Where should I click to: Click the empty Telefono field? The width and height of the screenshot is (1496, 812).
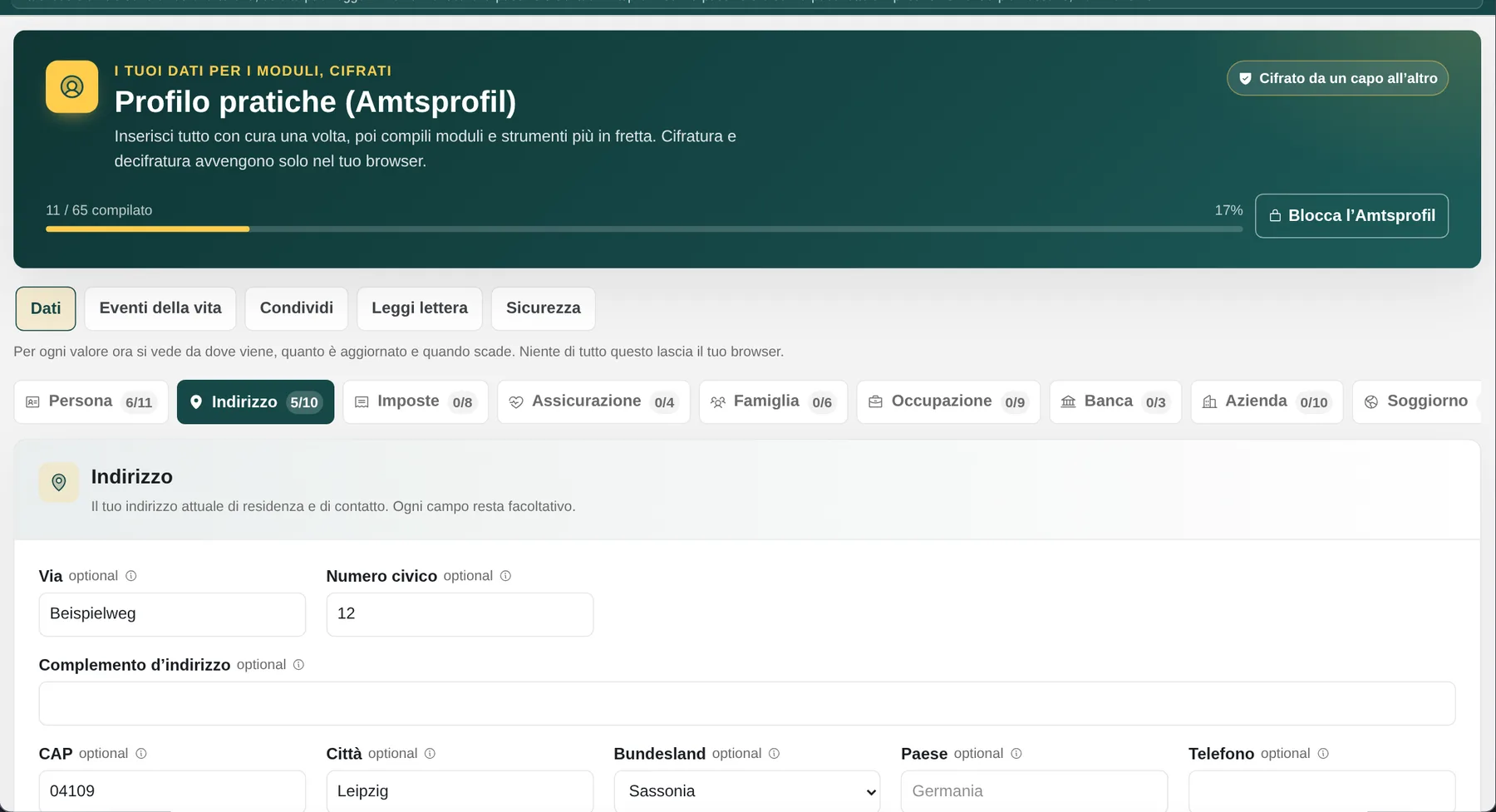1322,791
